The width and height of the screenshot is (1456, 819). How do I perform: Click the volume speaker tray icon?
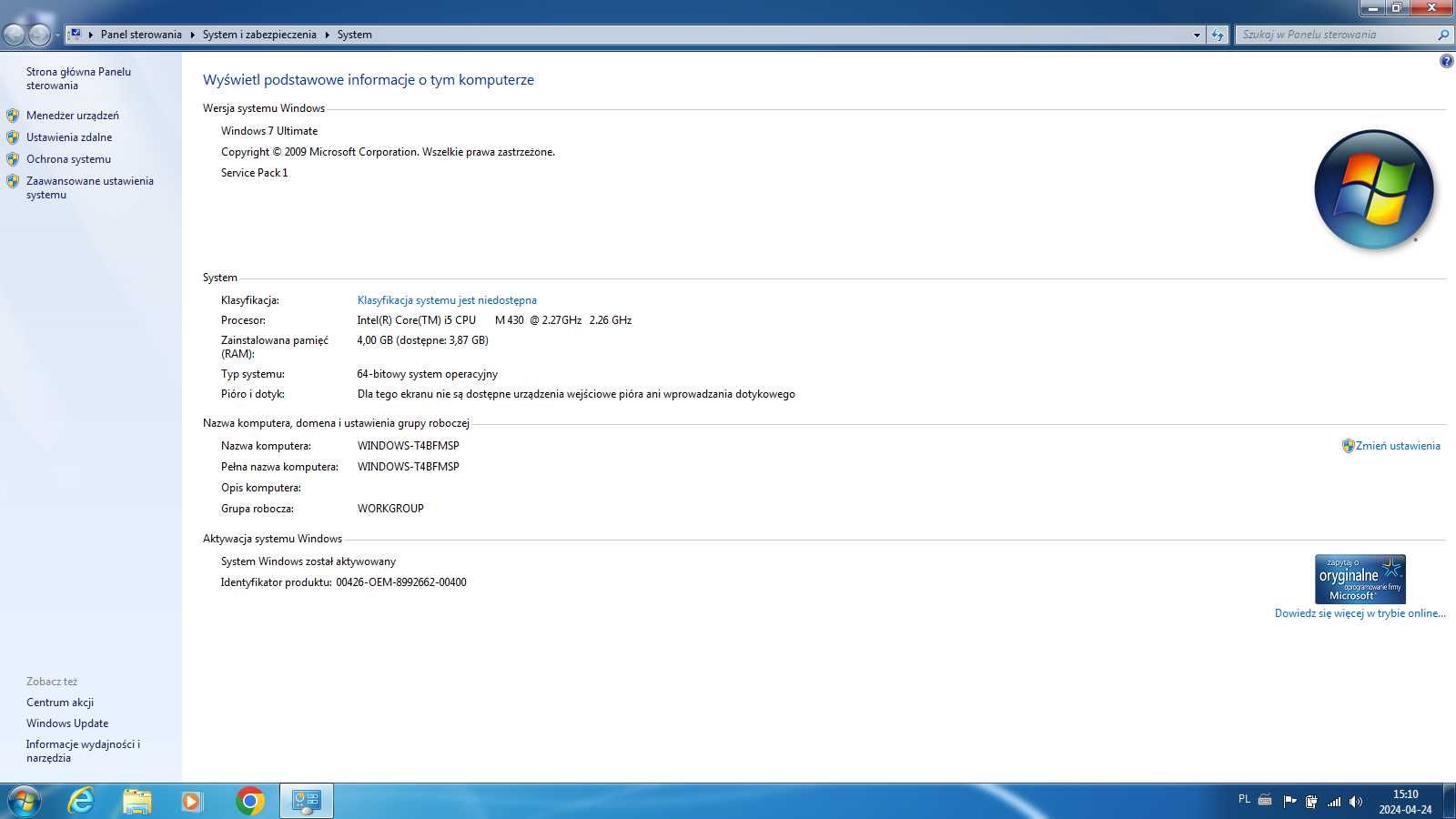point(1356,801)
